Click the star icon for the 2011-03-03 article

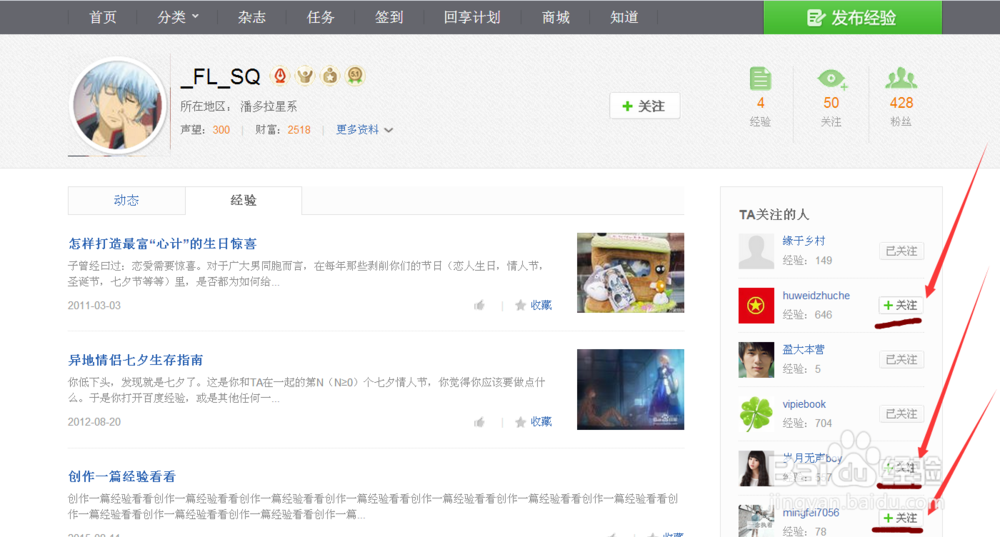[520, 305]
